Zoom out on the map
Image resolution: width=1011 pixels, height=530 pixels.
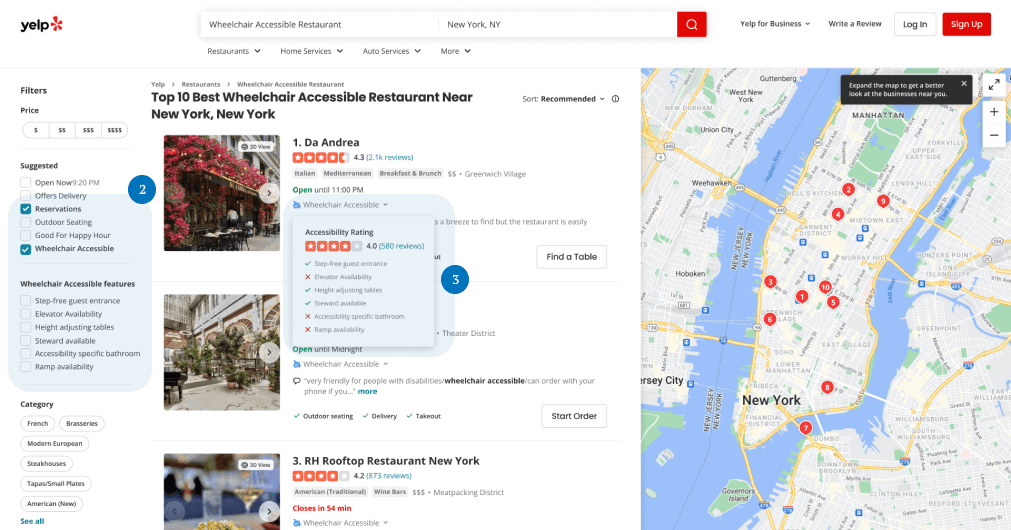click(x=994, y=135)
